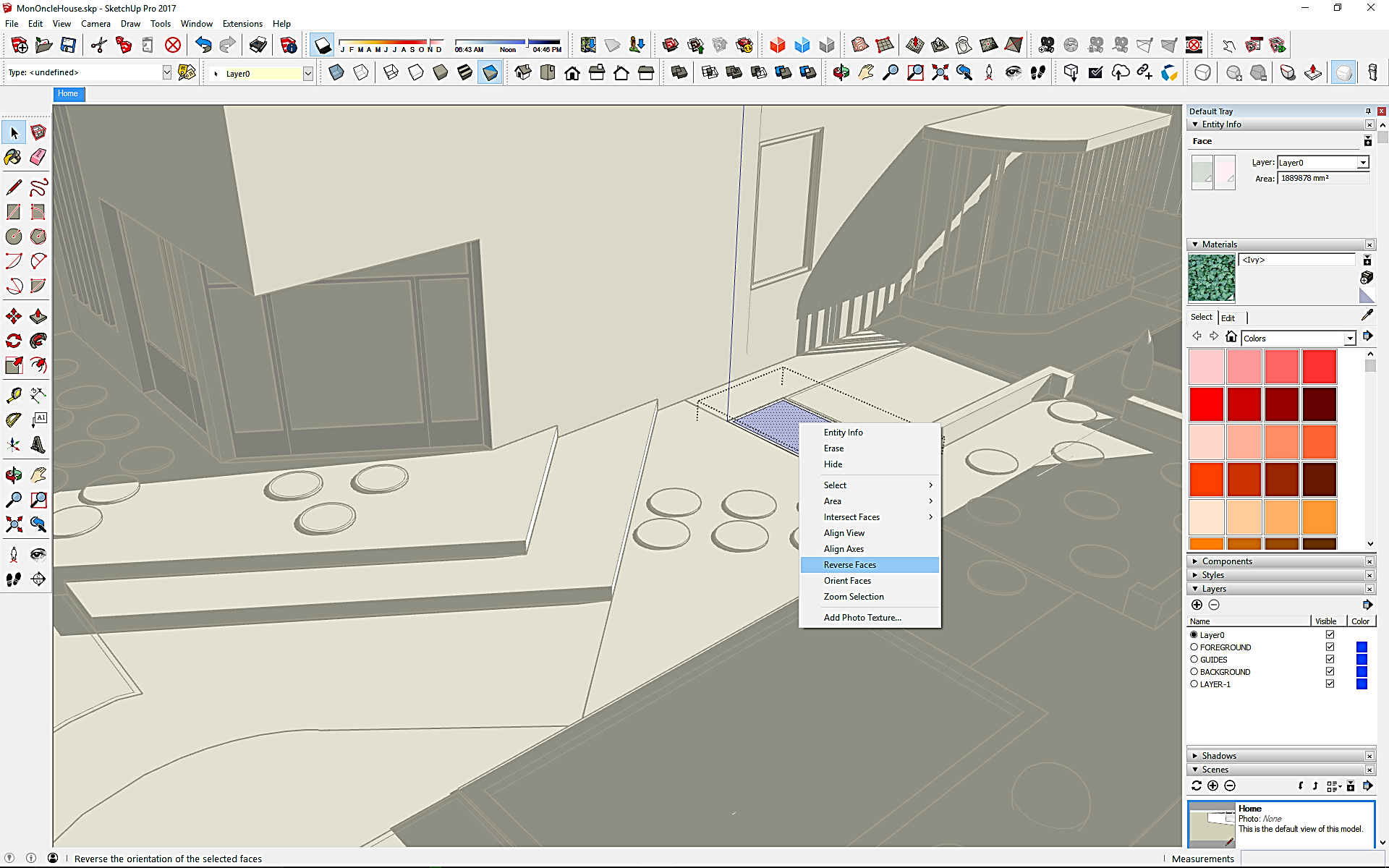
Task: Select the Eraser tool
Action: pyautogui.click(x=38, y=157)
